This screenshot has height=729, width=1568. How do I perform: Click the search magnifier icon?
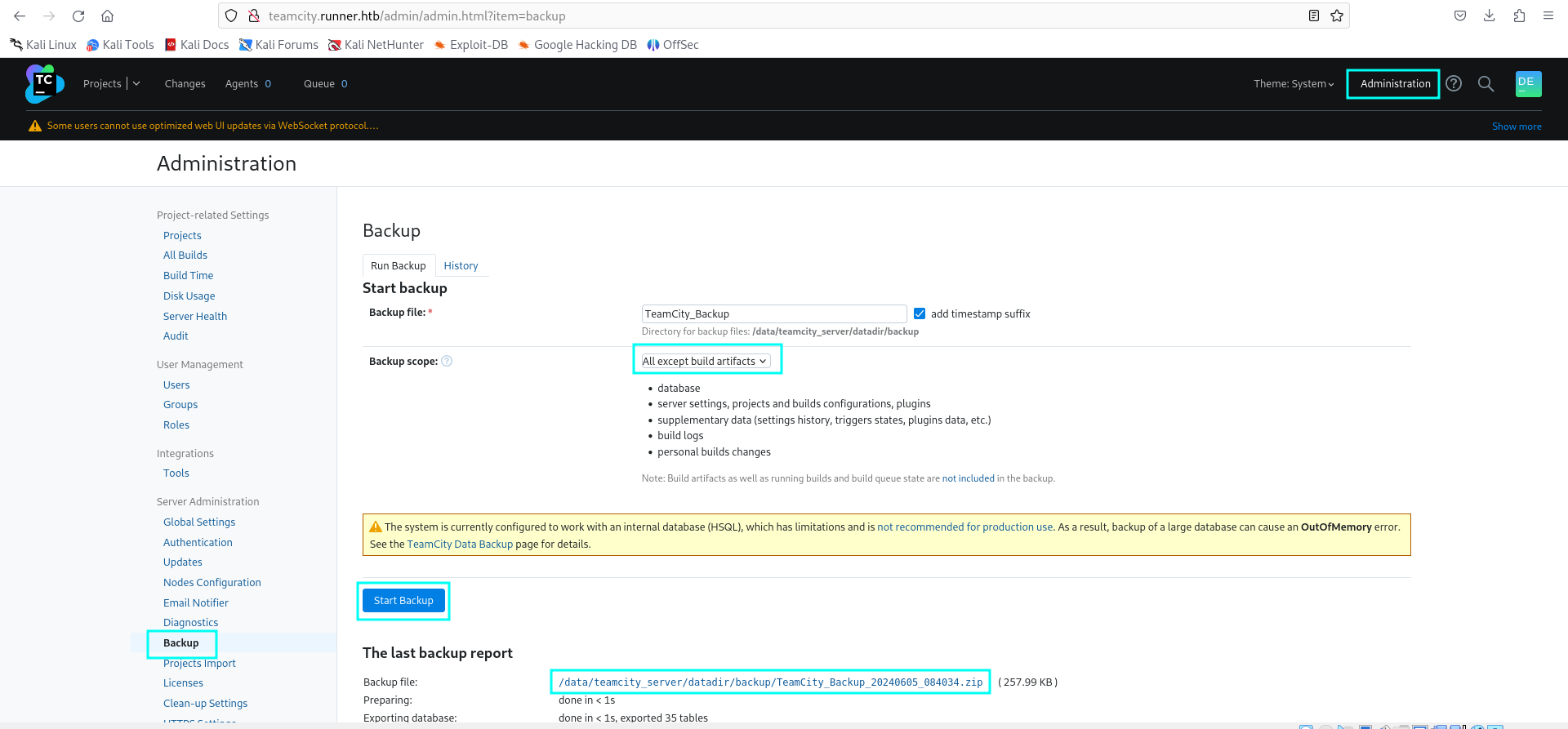click(x=1486, y=84)
